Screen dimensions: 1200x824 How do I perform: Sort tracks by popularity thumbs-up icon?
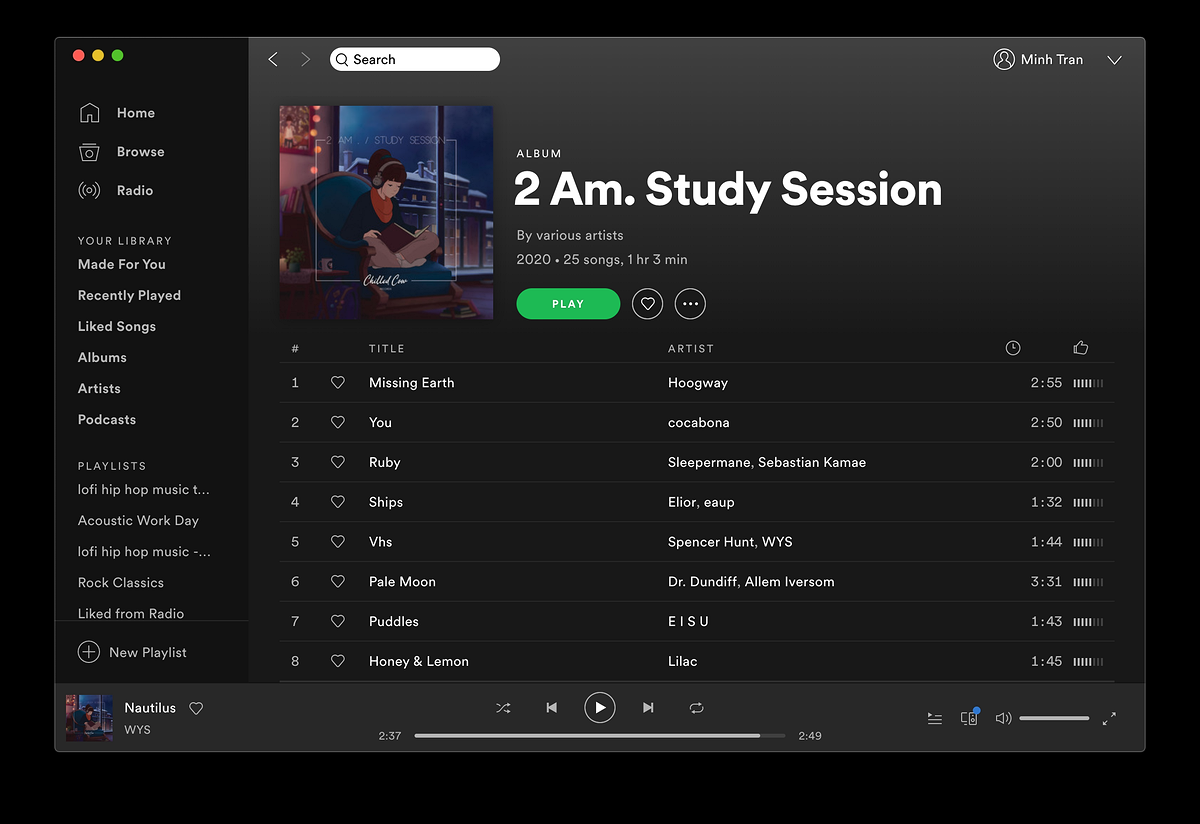point(1080,348)
